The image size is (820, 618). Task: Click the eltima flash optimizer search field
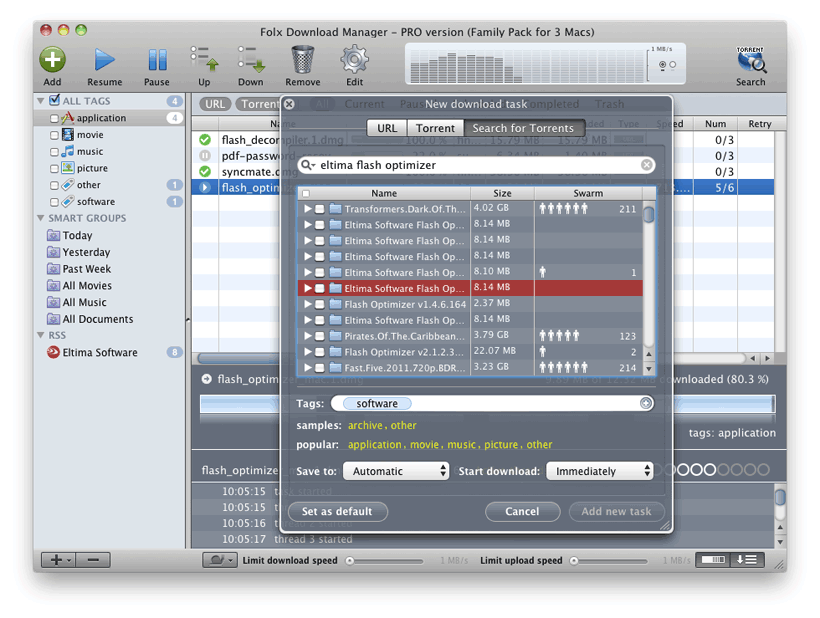pos(476,165)
